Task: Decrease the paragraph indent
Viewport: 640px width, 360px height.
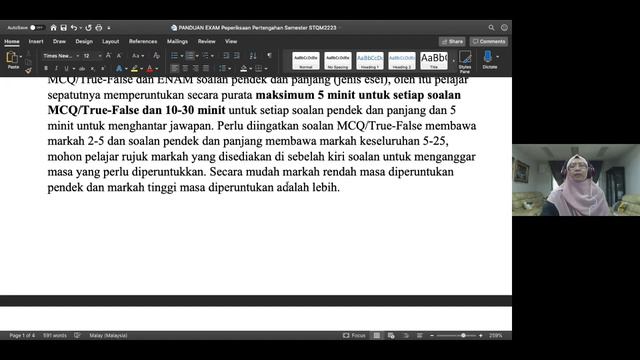Action: (227, 56)
